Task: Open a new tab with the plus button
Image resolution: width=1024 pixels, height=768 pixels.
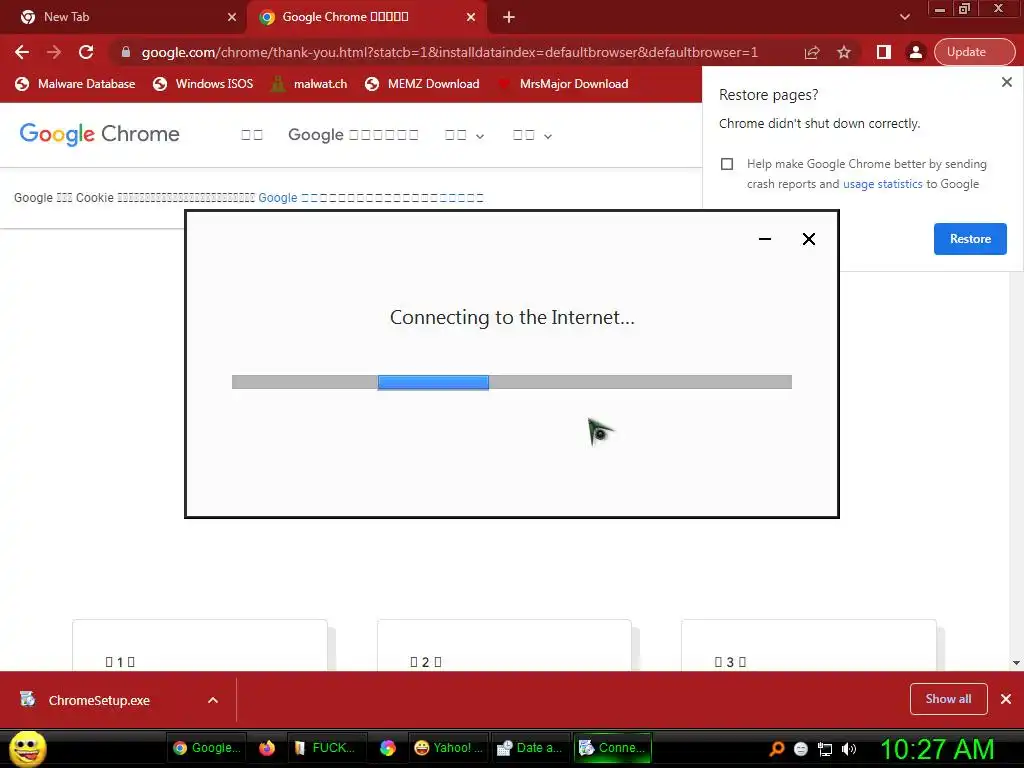Action: coord(509,18)
